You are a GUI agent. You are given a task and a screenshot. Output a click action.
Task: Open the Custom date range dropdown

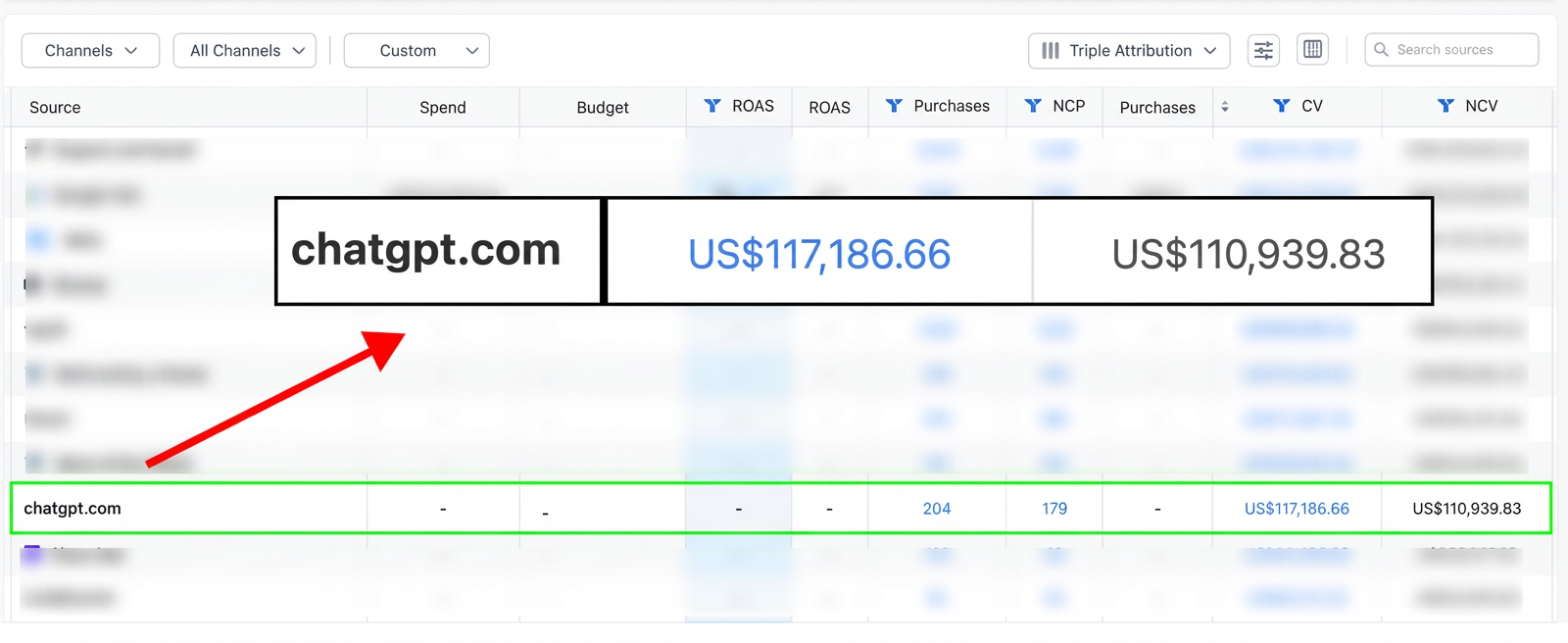point(416,51)
